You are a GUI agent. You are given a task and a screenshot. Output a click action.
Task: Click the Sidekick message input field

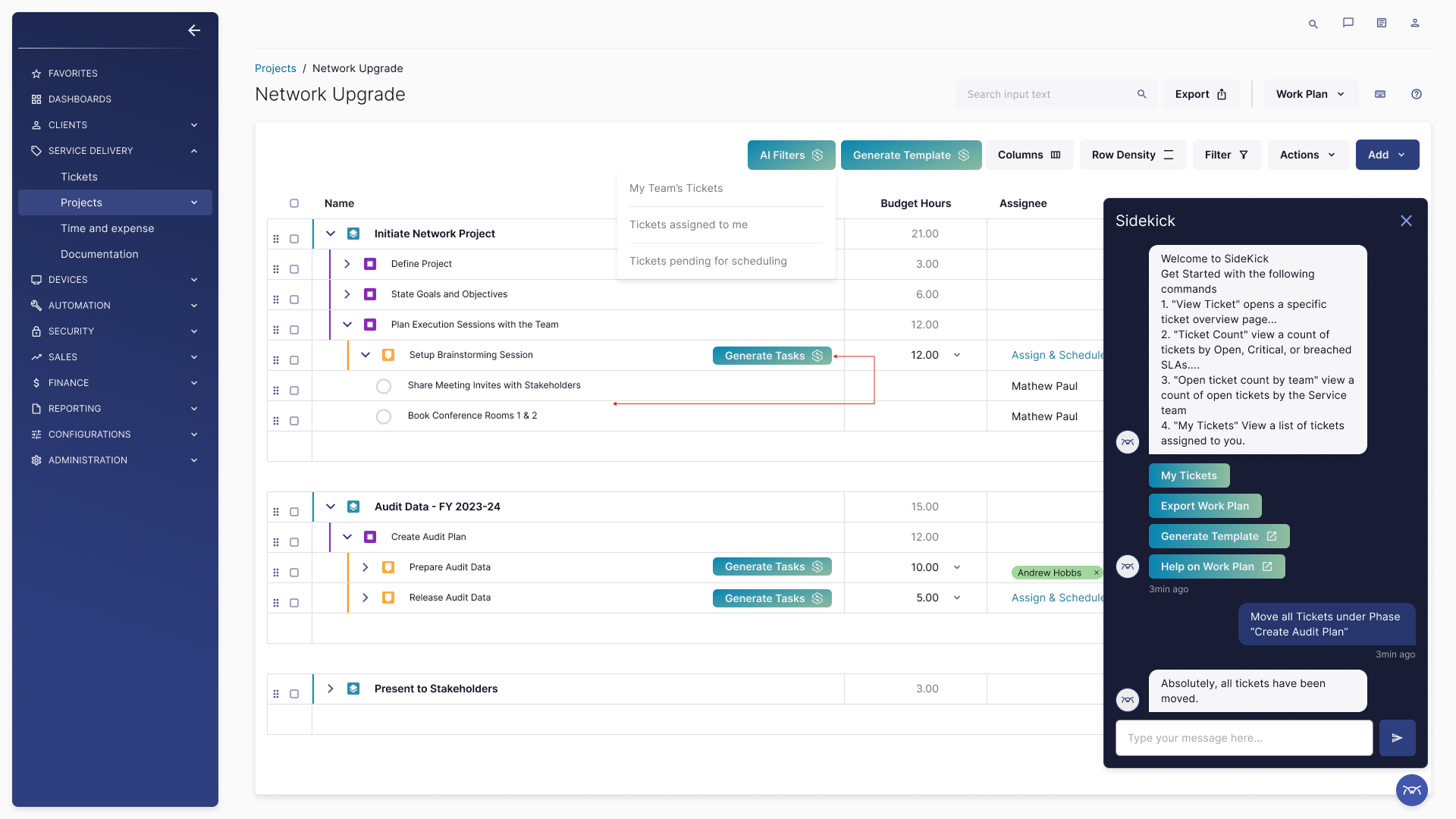click(1244, 738)
